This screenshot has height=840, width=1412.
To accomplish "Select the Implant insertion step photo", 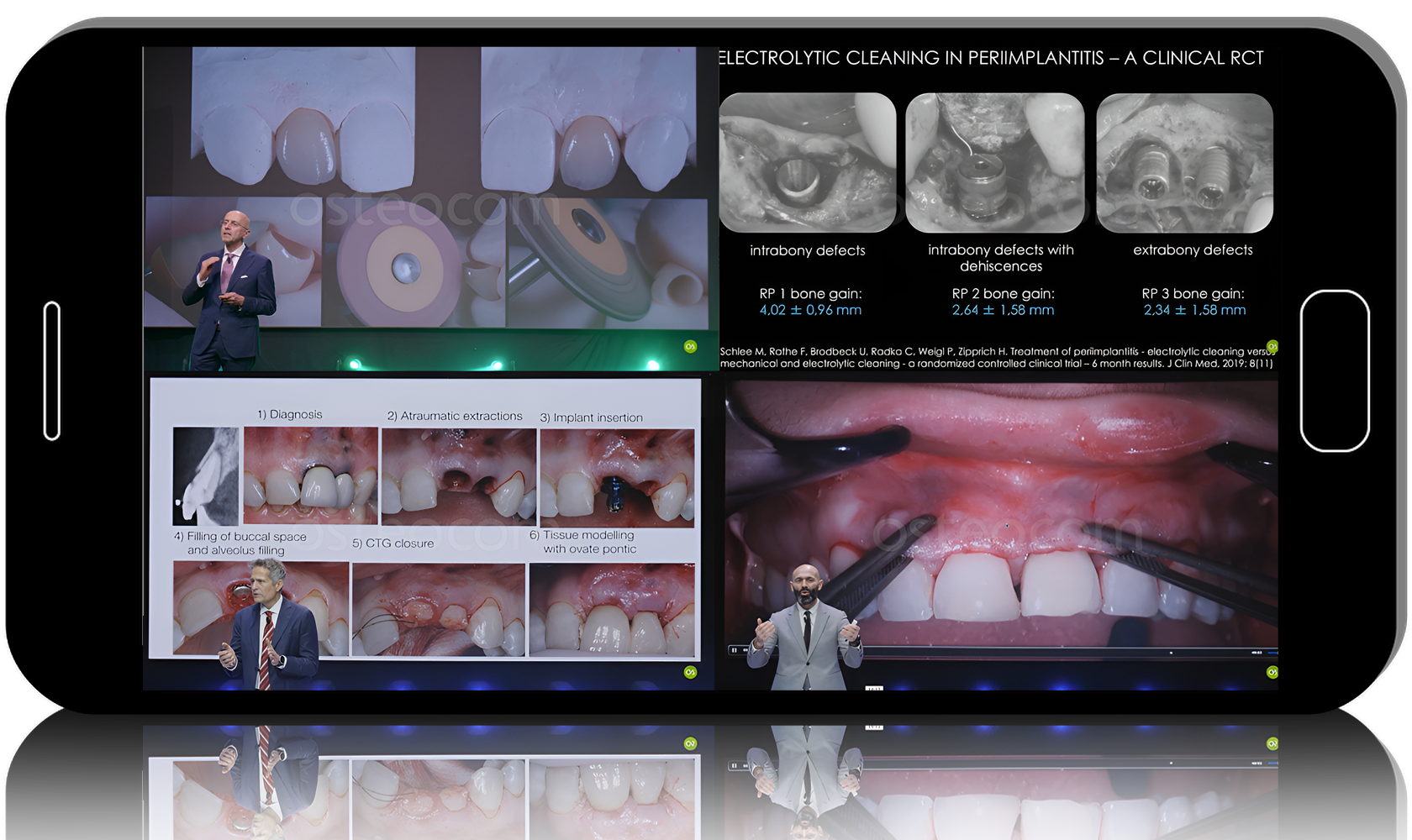I will click(617, 477).
